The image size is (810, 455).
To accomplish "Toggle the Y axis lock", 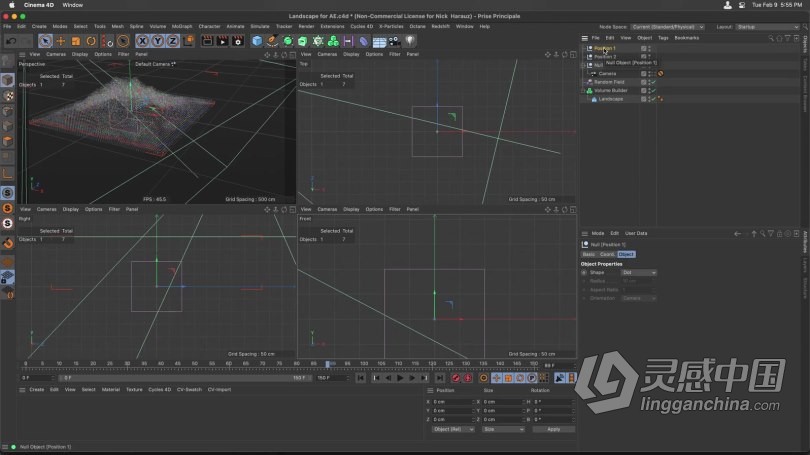I will [x=158, y=41].
